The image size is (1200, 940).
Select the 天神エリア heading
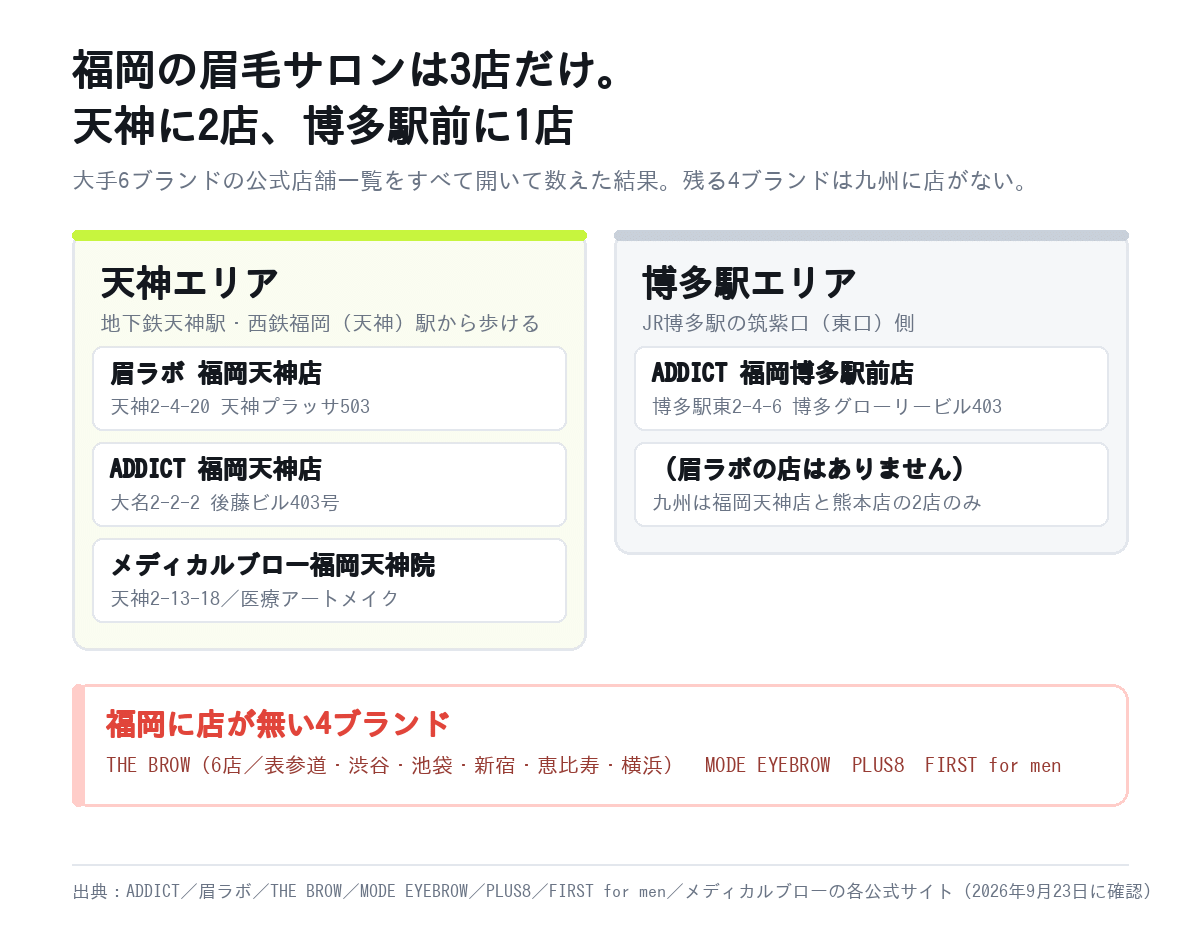pyautogui.click(x=189, y=283)
